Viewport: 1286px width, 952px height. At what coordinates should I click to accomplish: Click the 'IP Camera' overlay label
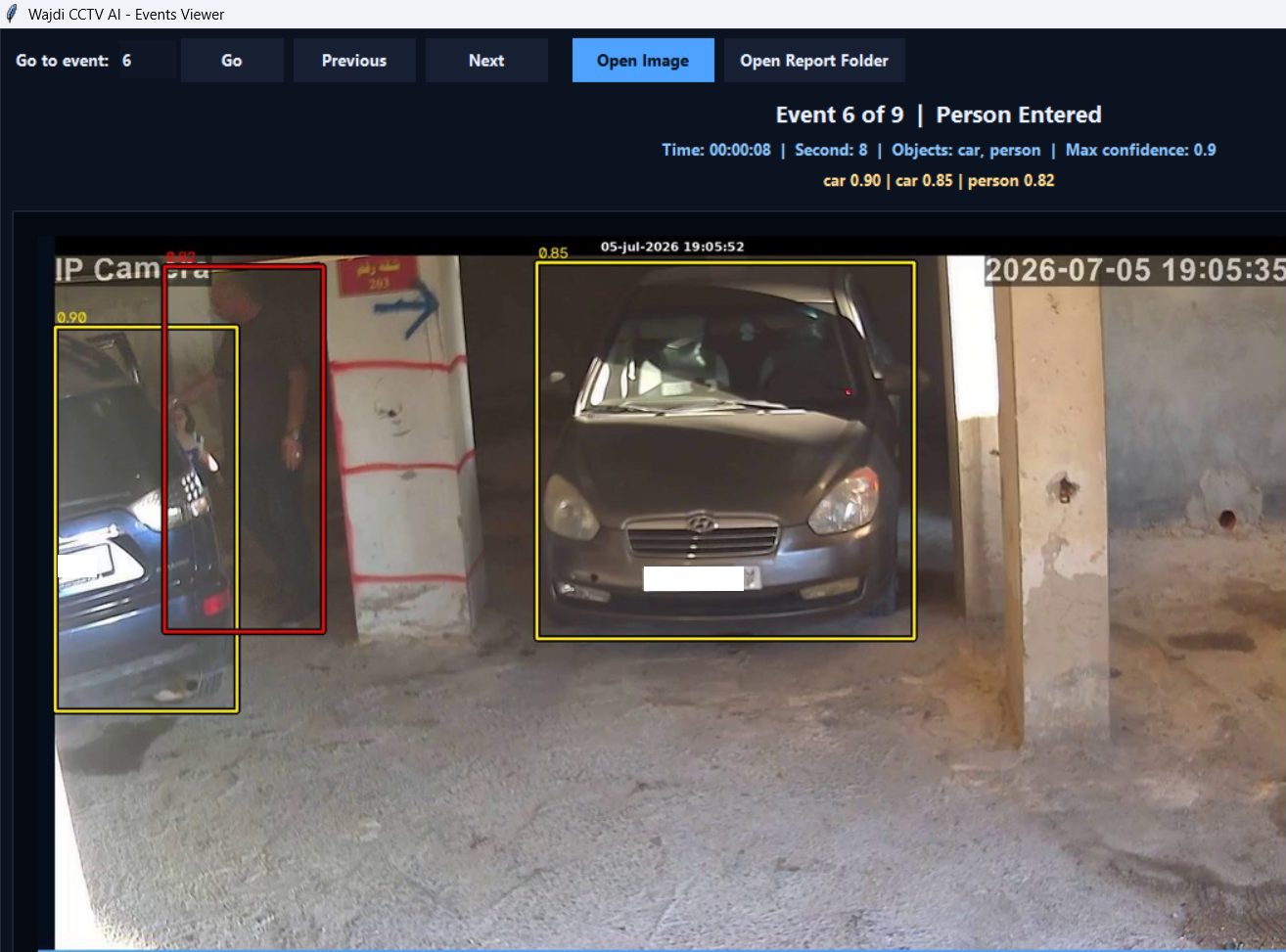pos(132,269)
